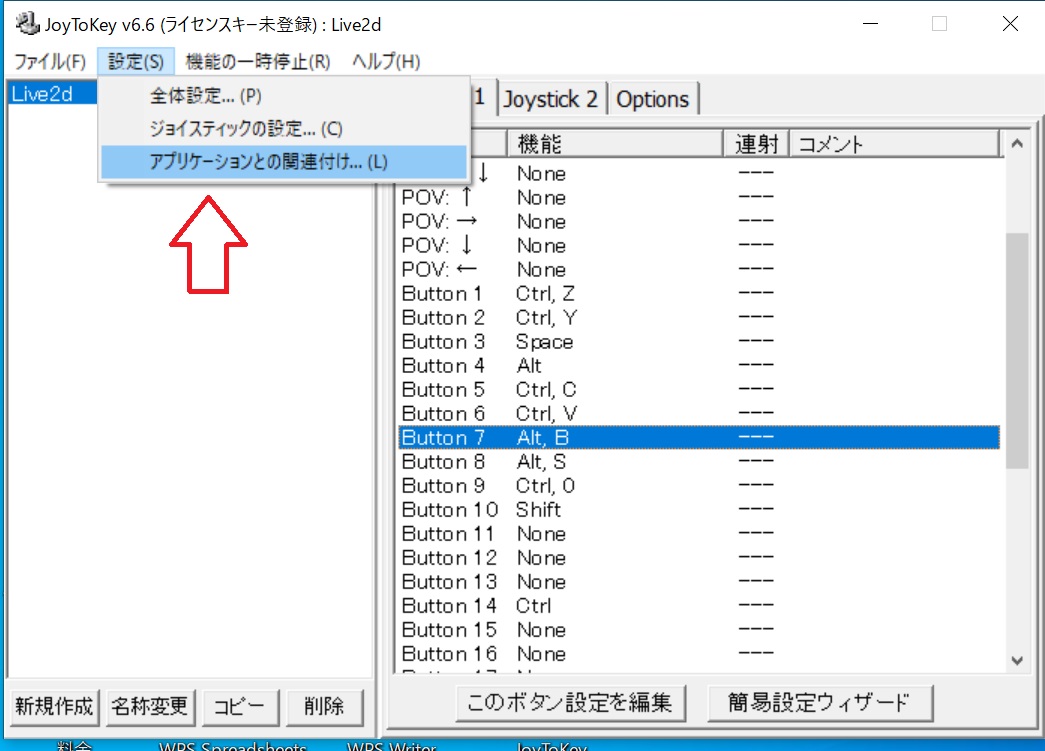Click the 削除 button
The image size is (1045, 751).
pos(325,705)
